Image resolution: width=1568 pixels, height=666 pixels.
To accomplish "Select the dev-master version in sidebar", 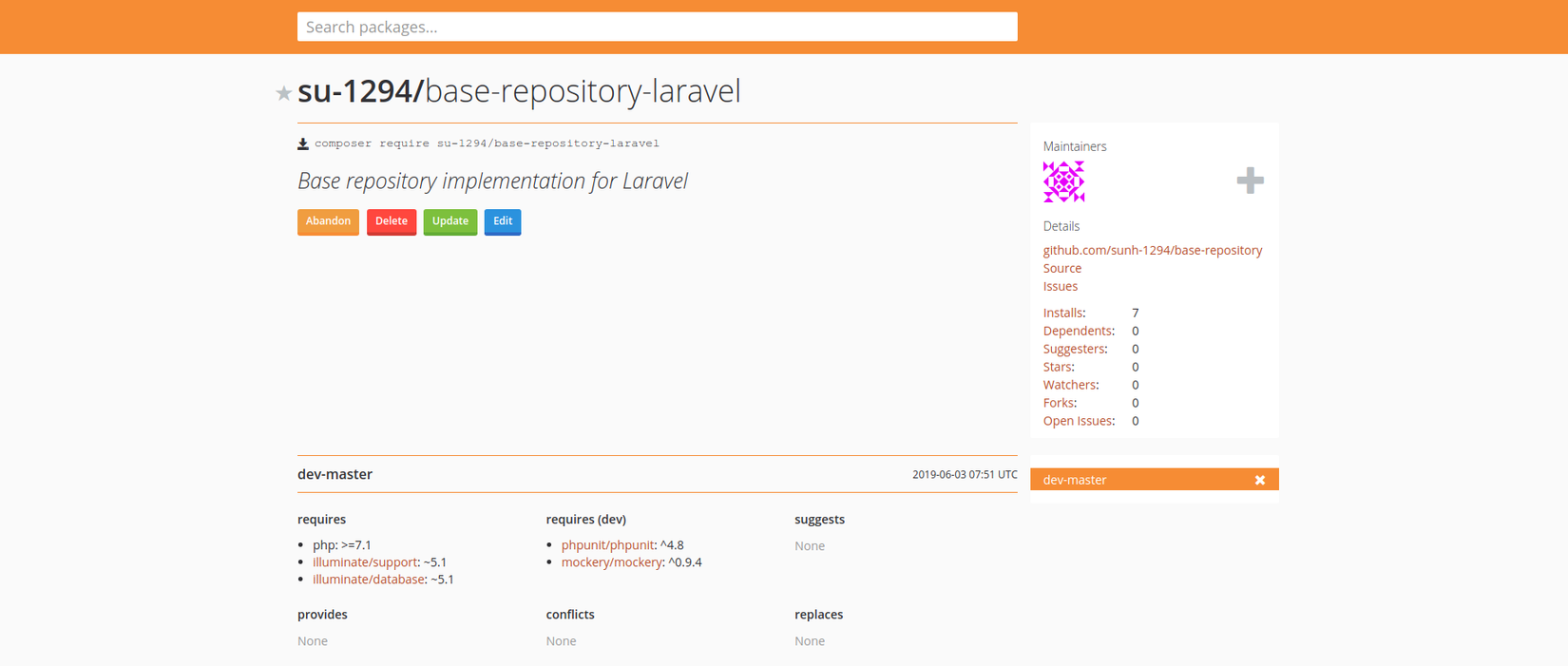I will 1155,480.
